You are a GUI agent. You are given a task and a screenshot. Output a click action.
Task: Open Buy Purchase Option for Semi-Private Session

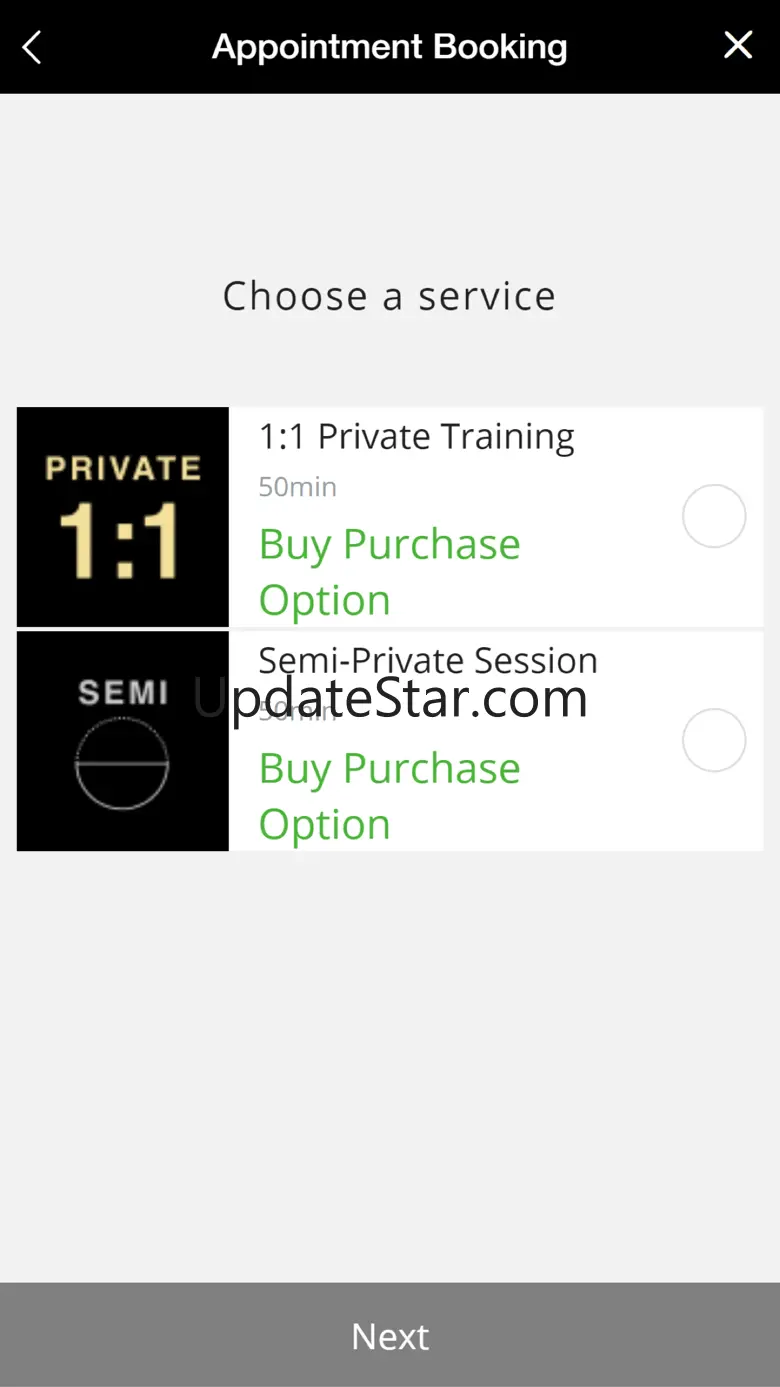[x=390, y=796]
